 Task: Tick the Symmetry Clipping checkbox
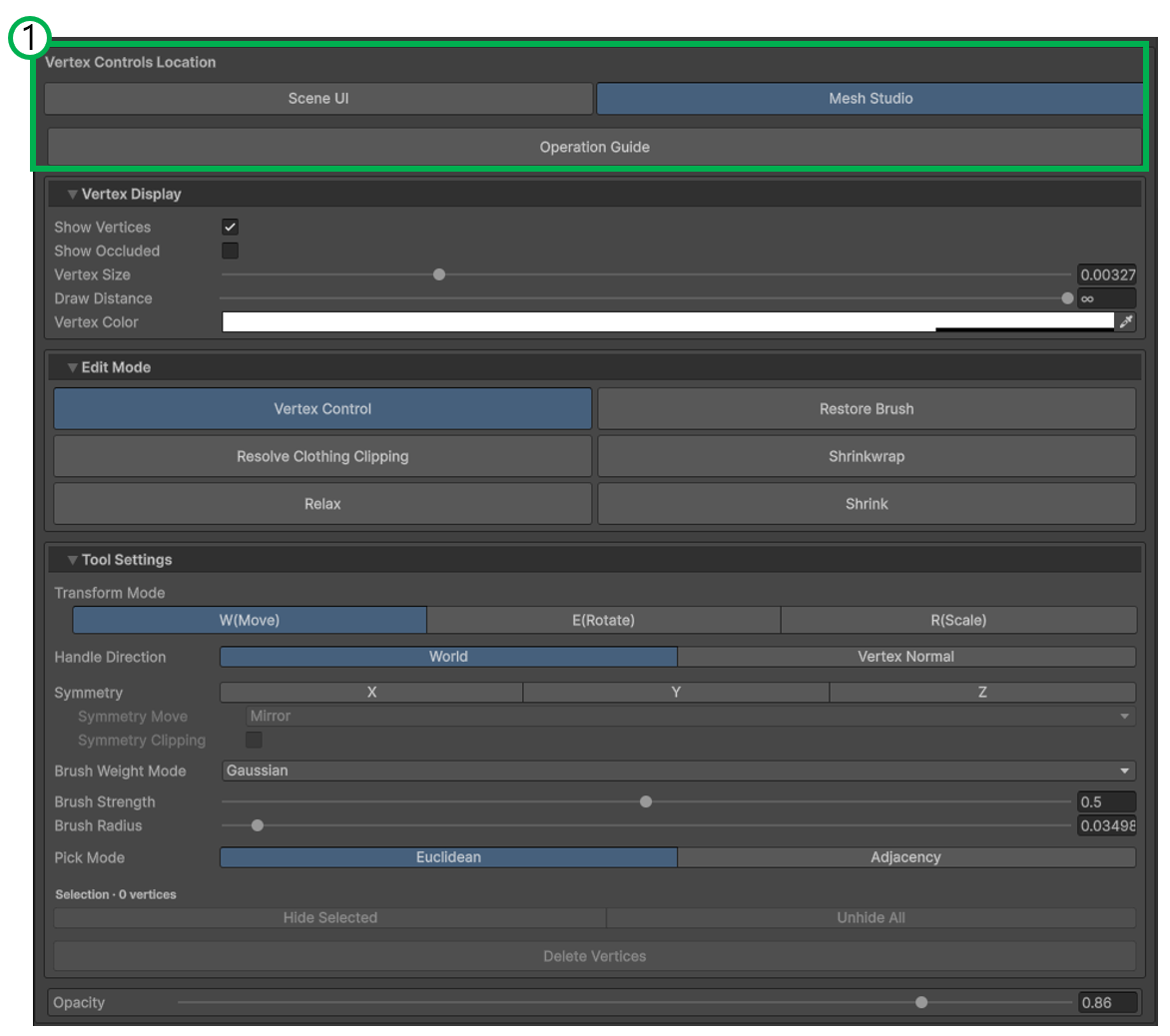point(254,740)
